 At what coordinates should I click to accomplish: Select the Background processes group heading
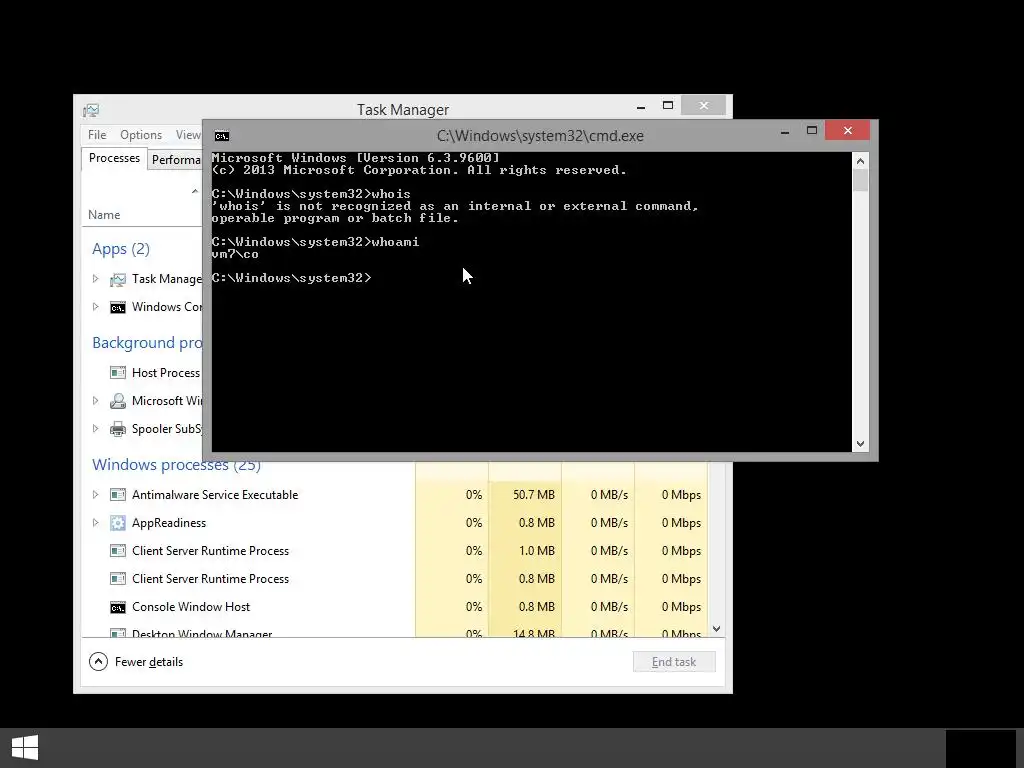147,343
